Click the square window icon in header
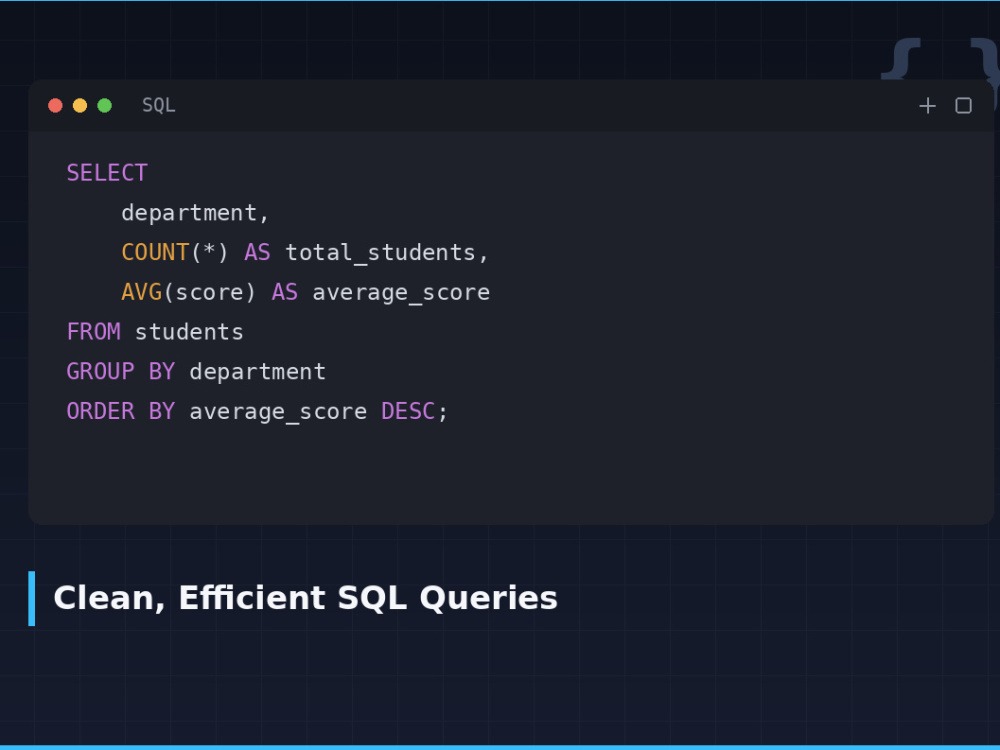The width and height of the screenshot is (1000, 750). click(x=963, y=105)
